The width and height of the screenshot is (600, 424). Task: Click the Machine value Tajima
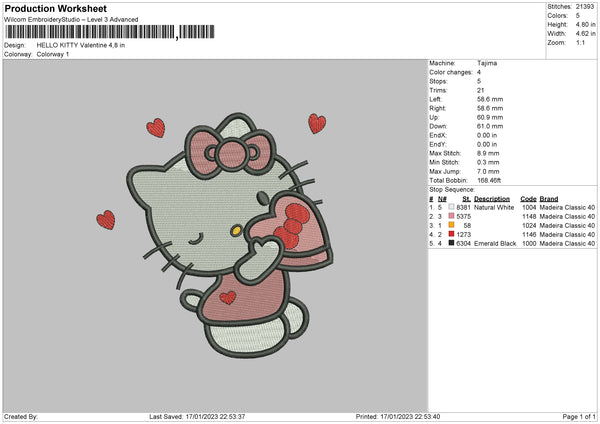point(488,63)
